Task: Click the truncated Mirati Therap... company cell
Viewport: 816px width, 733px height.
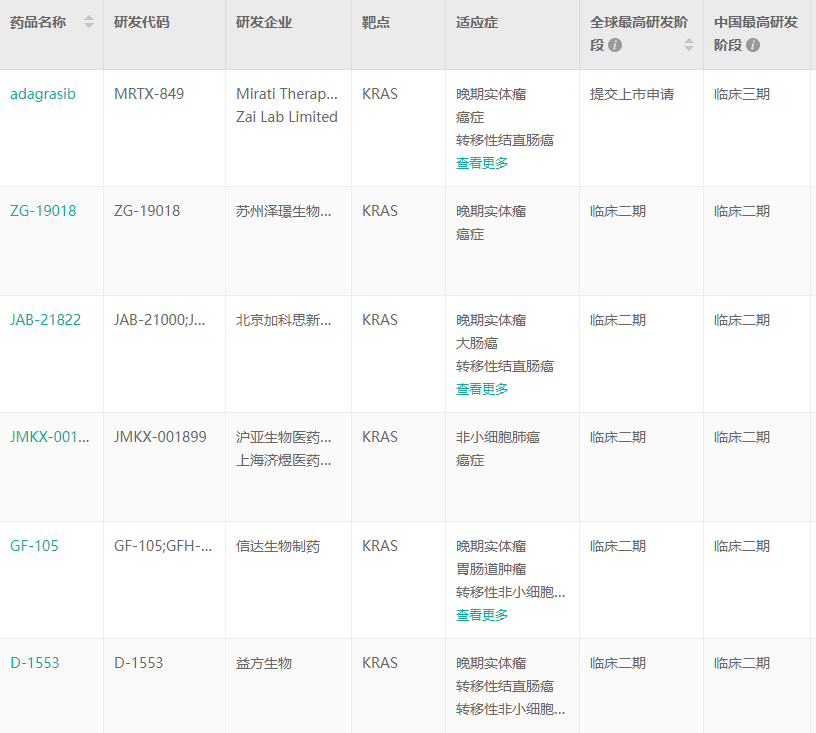Action: [287, 94]
